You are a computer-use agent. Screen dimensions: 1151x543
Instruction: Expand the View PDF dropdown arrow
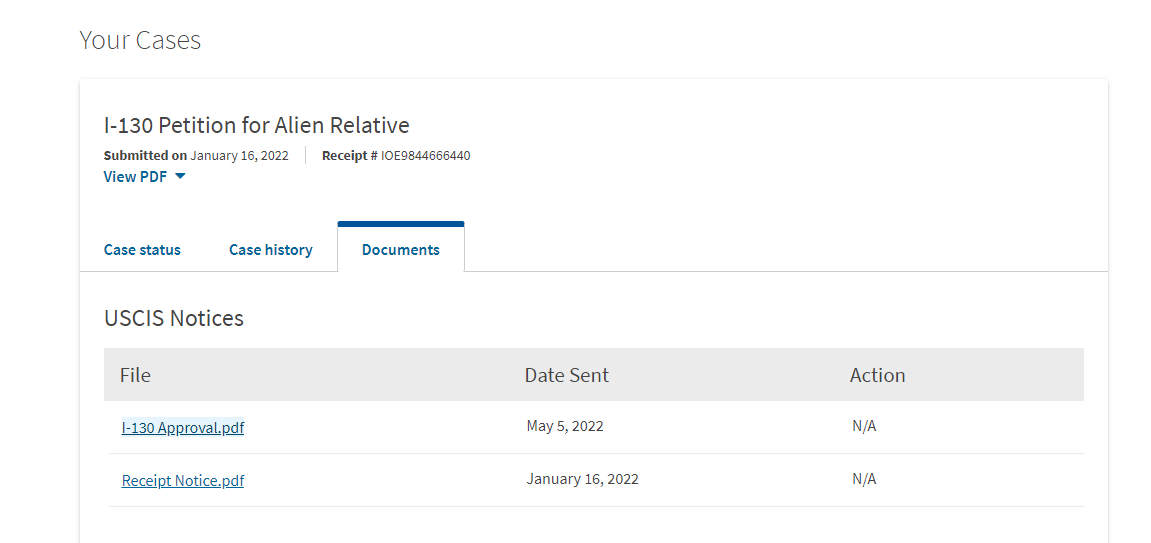coord(180,177)
